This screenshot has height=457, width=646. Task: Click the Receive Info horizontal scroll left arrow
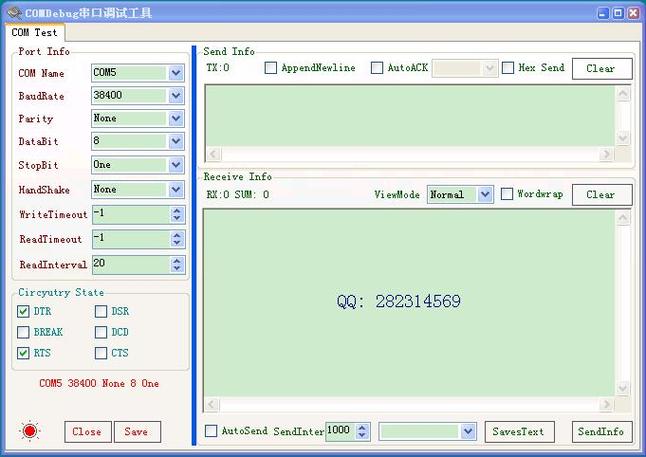pyautogui.click(x=212, y=405)
